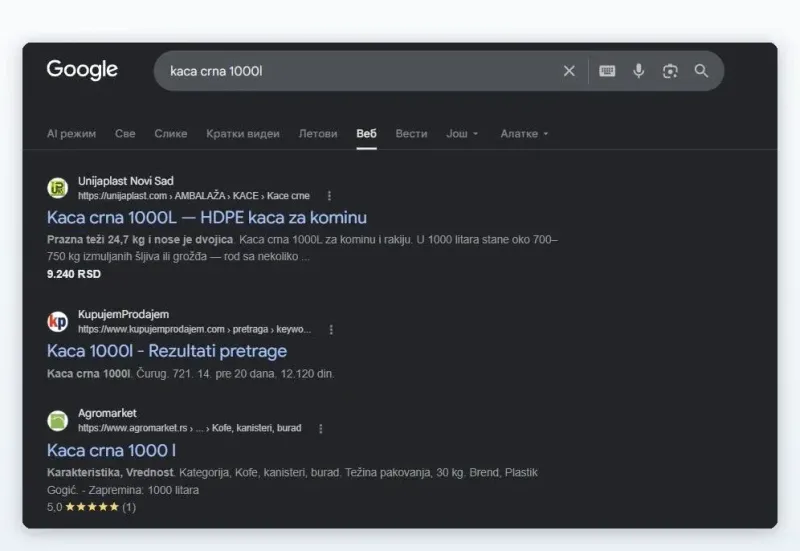Image resolution: width=800 pixels, height=551 pixels.
Task: Open more options for the Agromarket result
Action: coord(320,429)
